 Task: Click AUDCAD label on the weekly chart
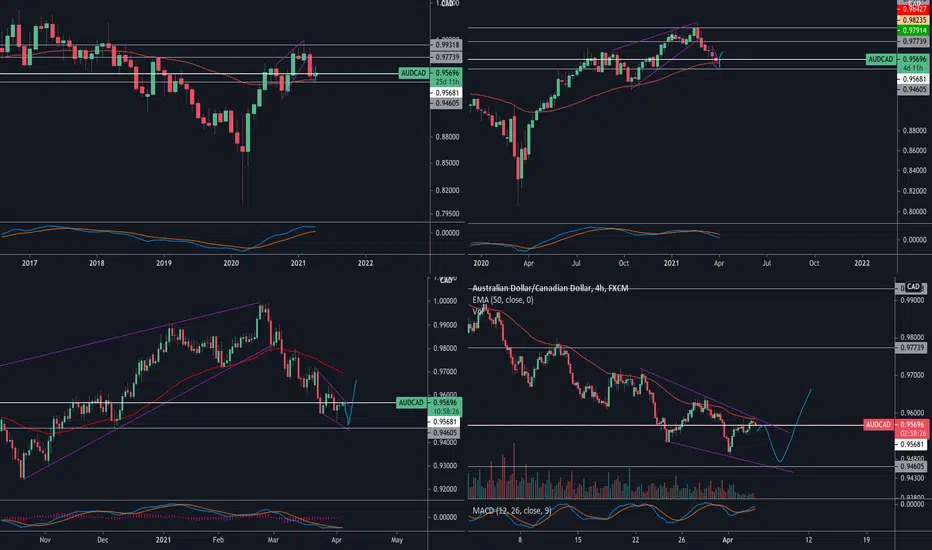[x=881, y=59]
